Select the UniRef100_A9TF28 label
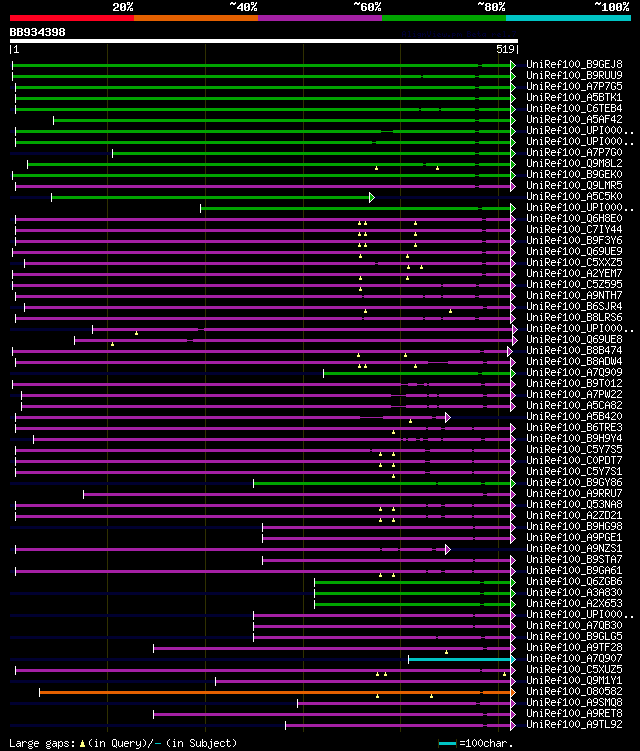 click(x=574, y=648)
